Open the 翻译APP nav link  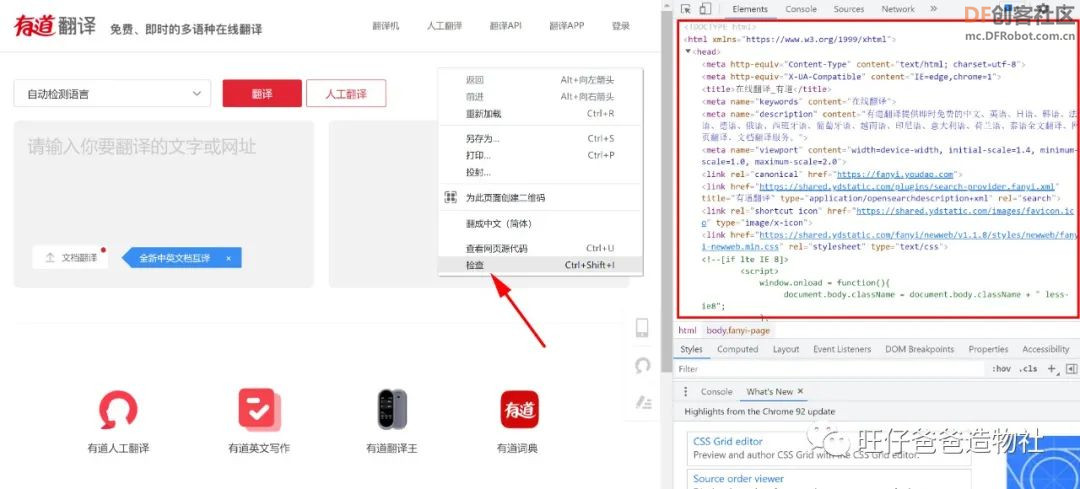pyautogui.click(x=566, y=26)
